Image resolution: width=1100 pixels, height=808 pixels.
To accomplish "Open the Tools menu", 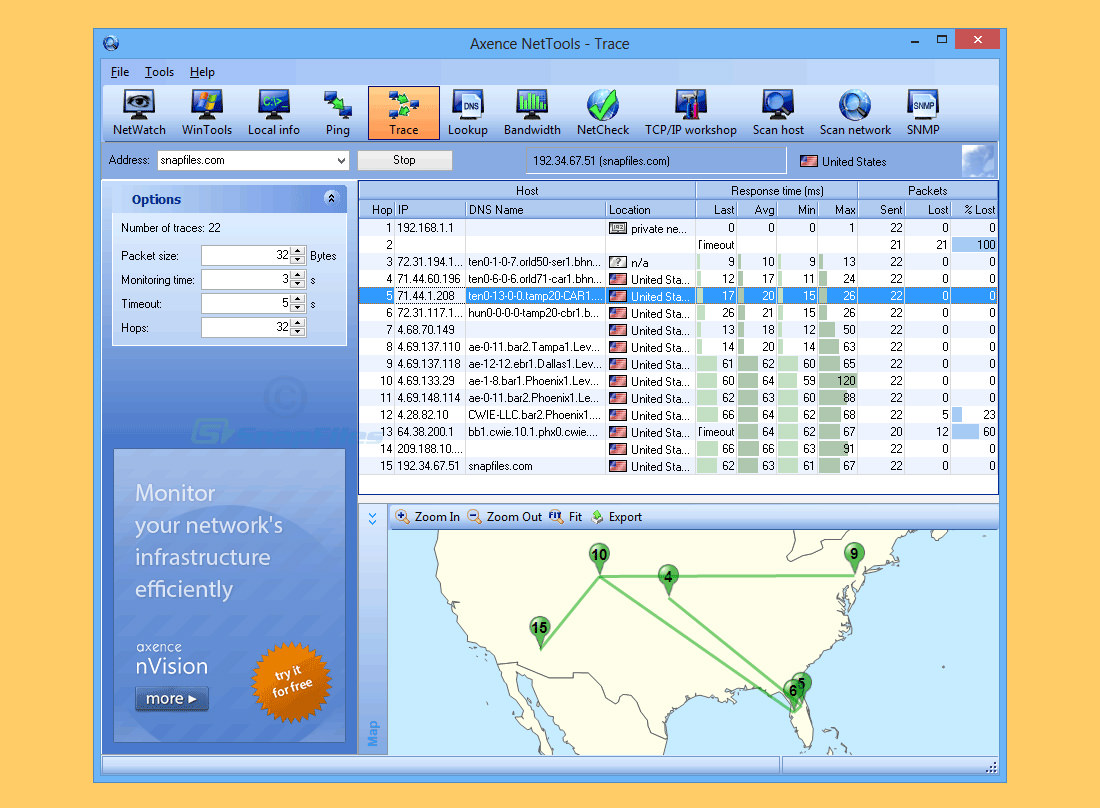I will (x=159, y=72).
